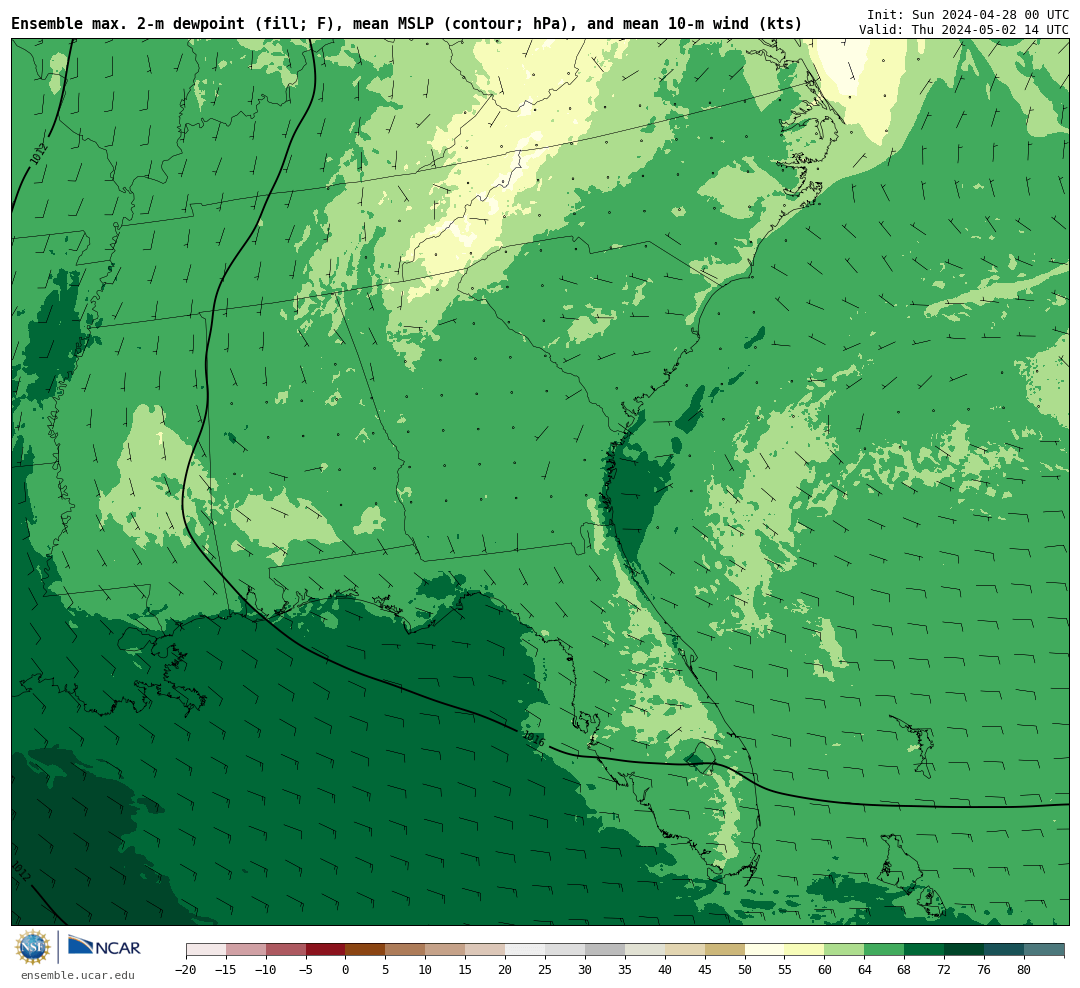Click the colorbar tick label 64

[865, 969]
